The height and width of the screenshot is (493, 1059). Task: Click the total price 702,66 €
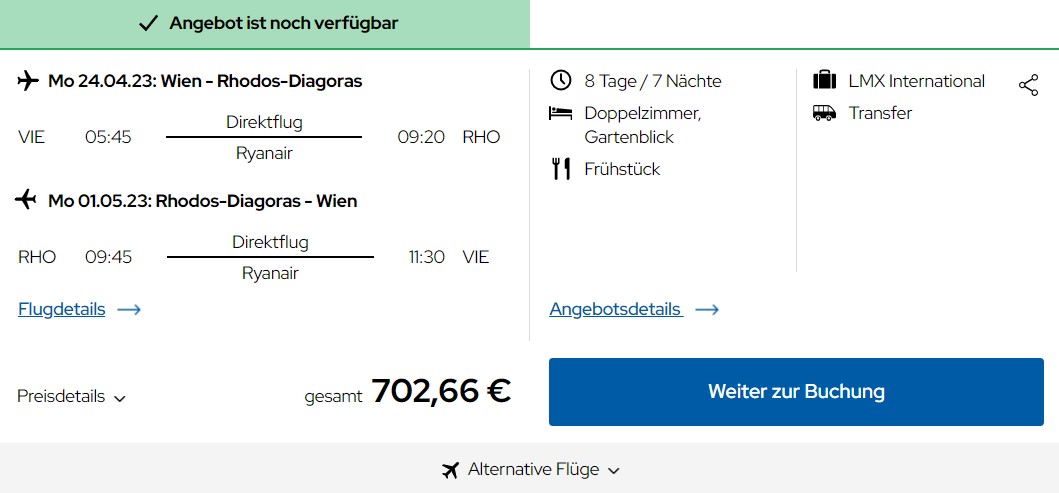(x=441, y=390)
